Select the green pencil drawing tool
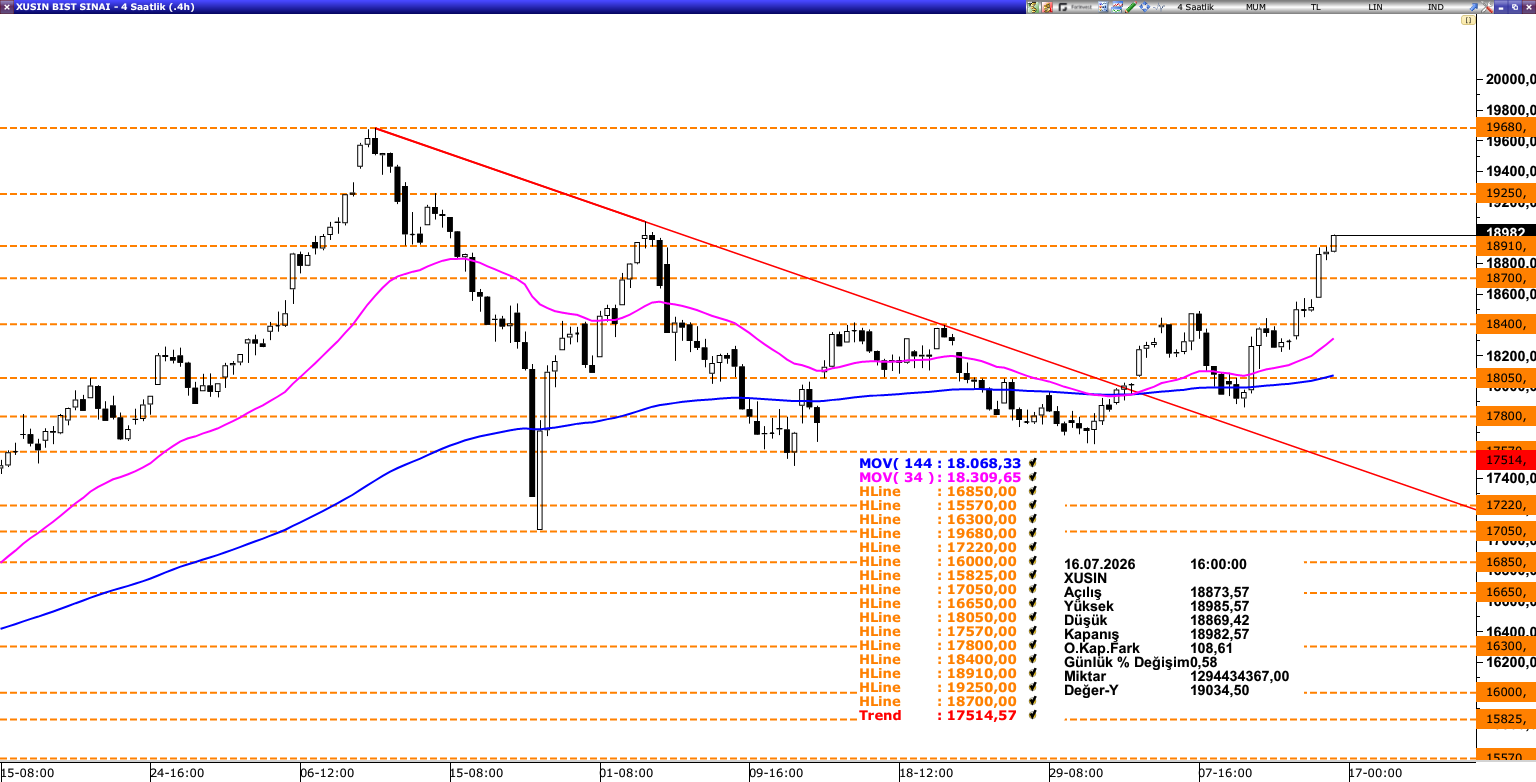This screenshot has width=1536, height=782. (1131, 7)
